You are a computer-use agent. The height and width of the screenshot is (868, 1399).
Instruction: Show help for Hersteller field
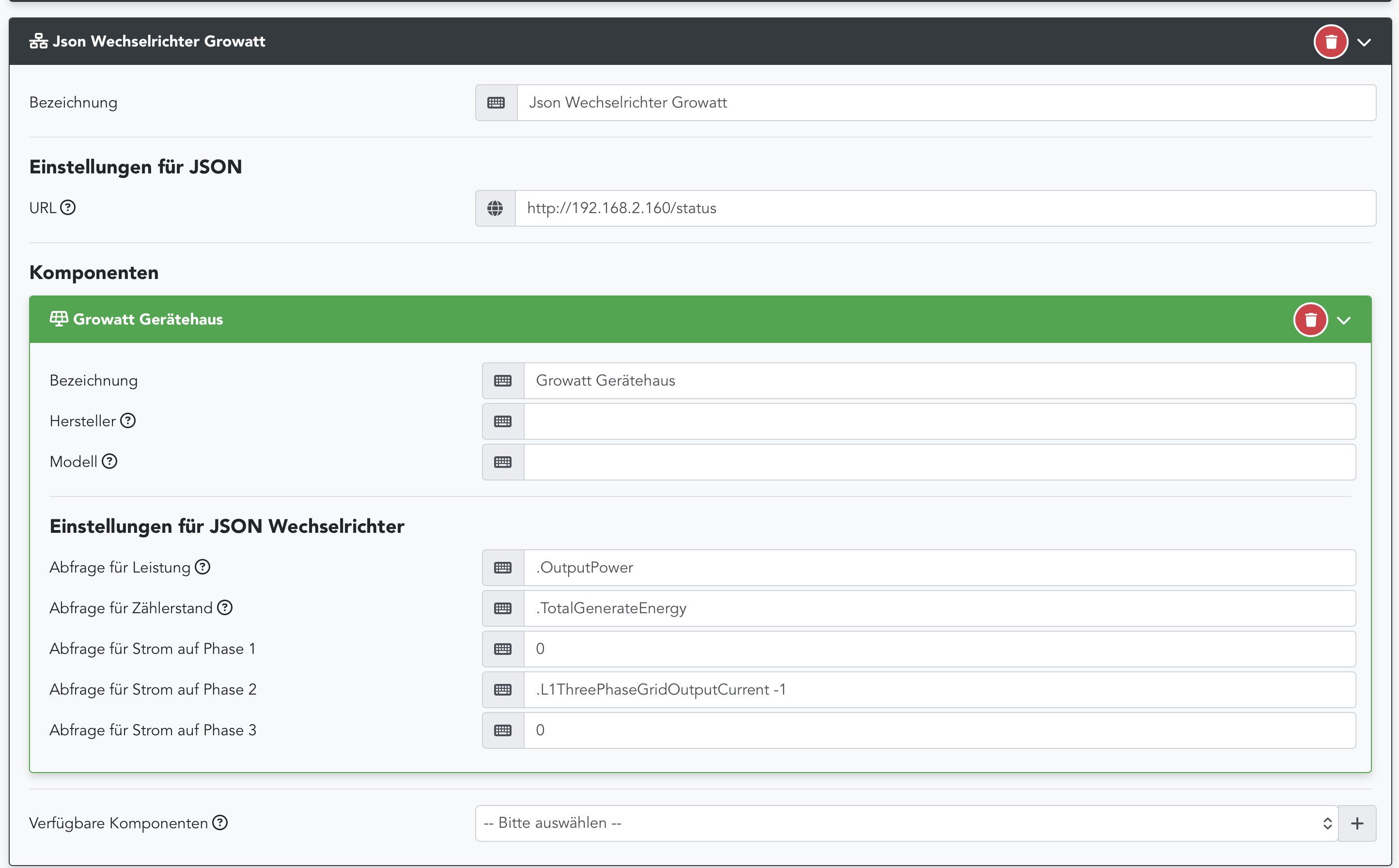coord(127,421)
